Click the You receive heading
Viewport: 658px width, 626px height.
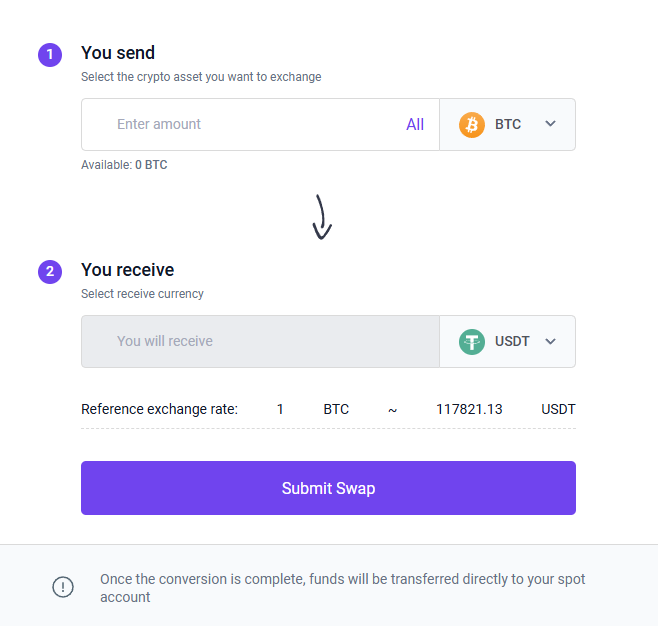pos(127,270)
